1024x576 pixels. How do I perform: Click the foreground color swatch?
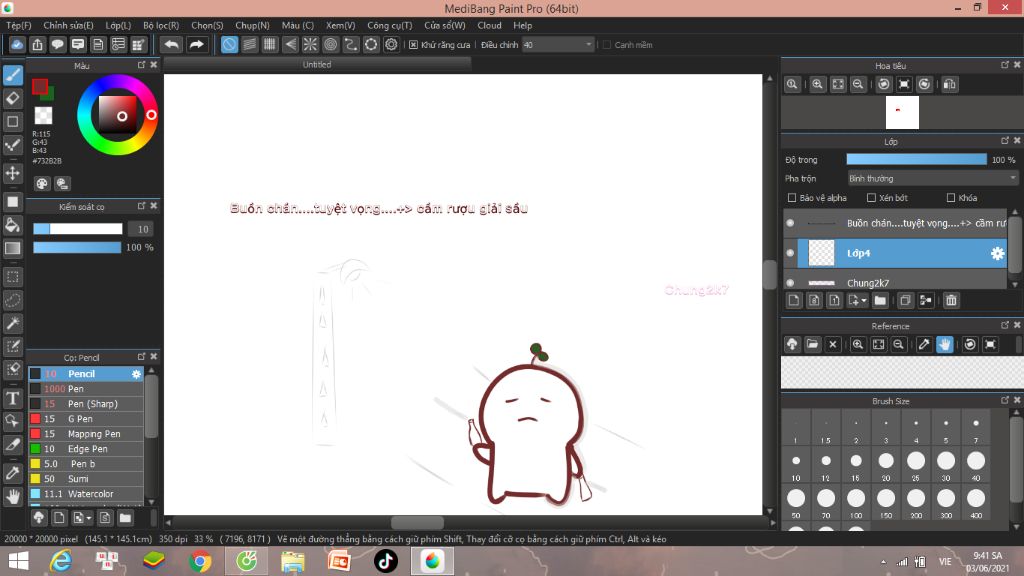tap(40, 86)
